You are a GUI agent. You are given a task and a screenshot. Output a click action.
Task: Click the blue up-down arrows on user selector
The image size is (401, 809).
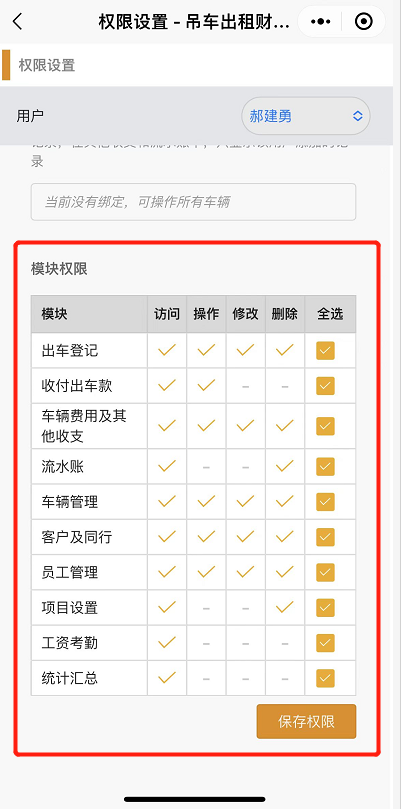coord(358,116)
